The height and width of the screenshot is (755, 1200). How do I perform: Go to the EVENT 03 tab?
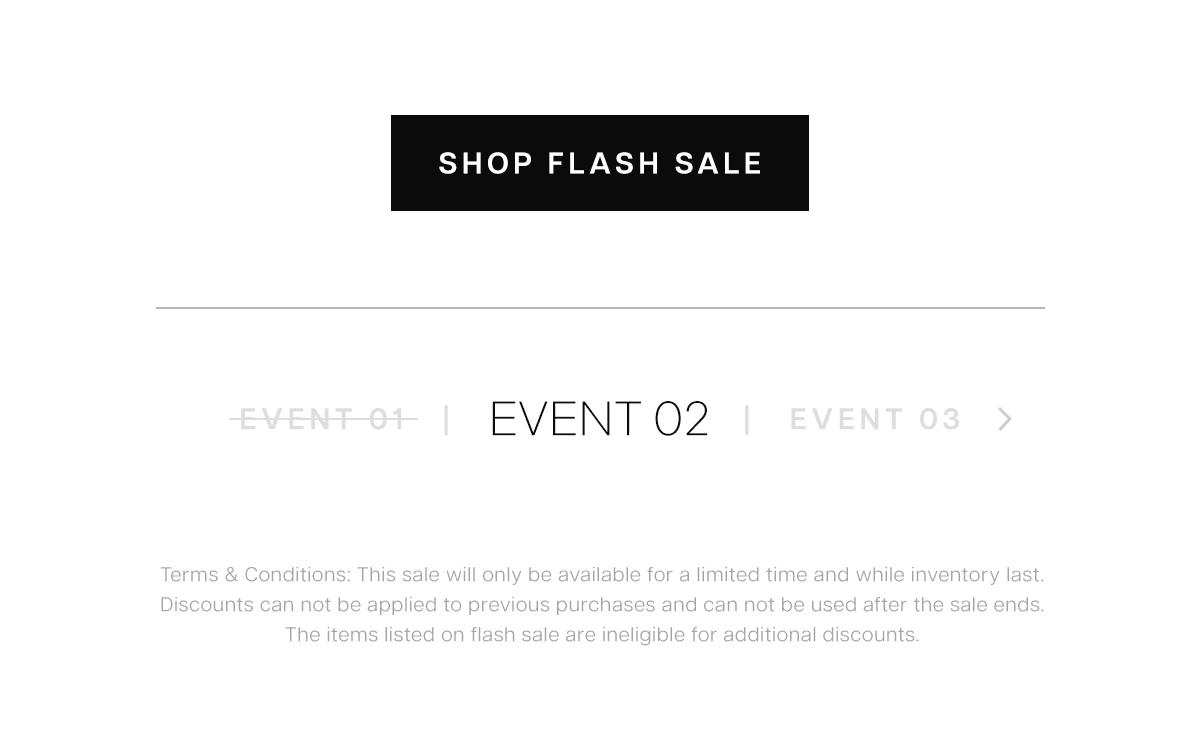(875, 419)
